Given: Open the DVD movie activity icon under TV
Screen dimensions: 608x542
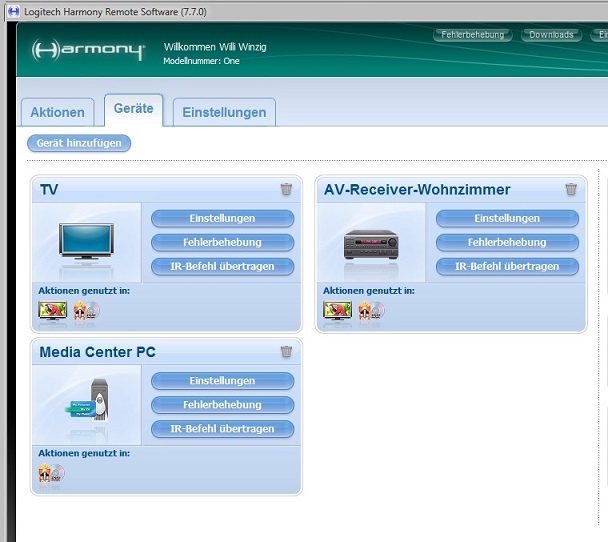Looking at the screenshot, I should click(86, 311).
